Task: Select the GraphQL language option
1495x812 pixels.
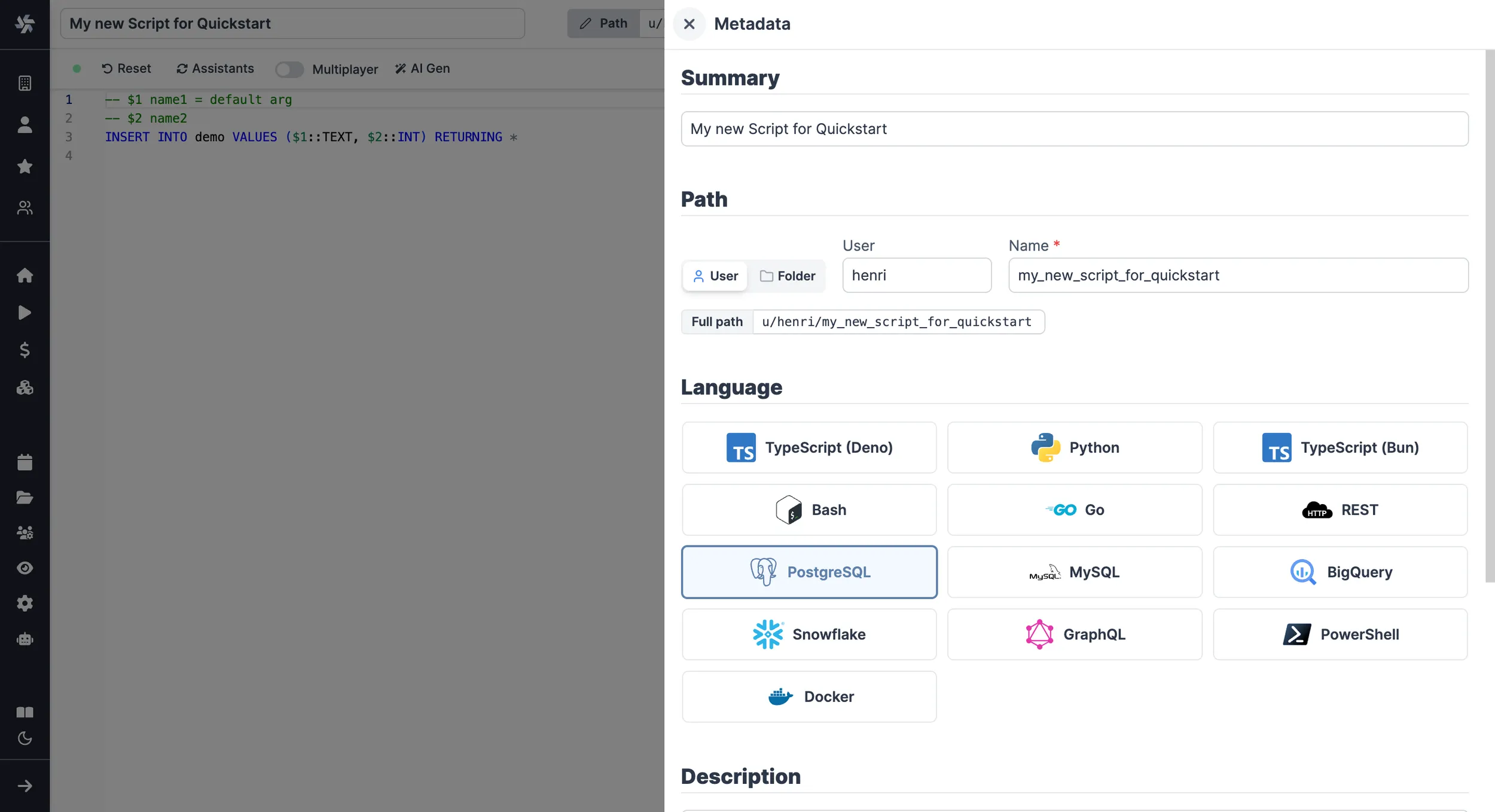Action: (x=1075, y=634)
